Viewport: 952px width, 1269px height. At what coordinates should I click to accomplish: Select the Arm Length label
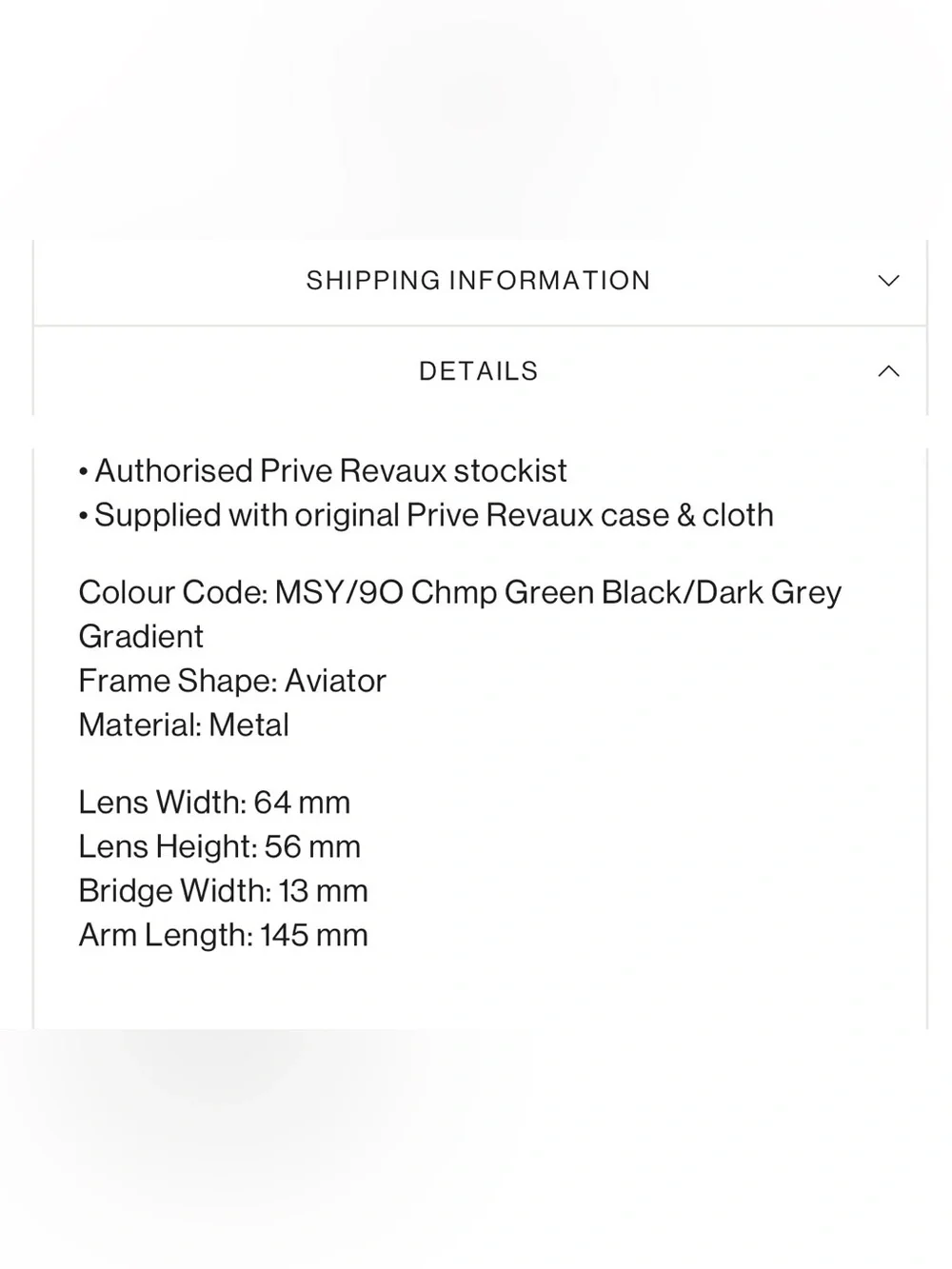pos(166,935)
